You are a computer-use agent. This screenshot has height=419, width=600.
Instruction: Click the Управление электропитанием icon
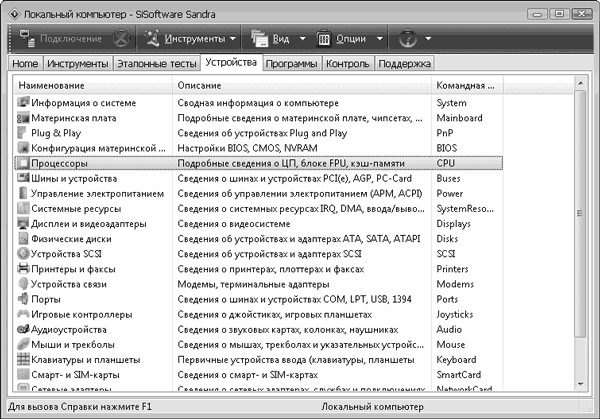[x=23, y=193]
